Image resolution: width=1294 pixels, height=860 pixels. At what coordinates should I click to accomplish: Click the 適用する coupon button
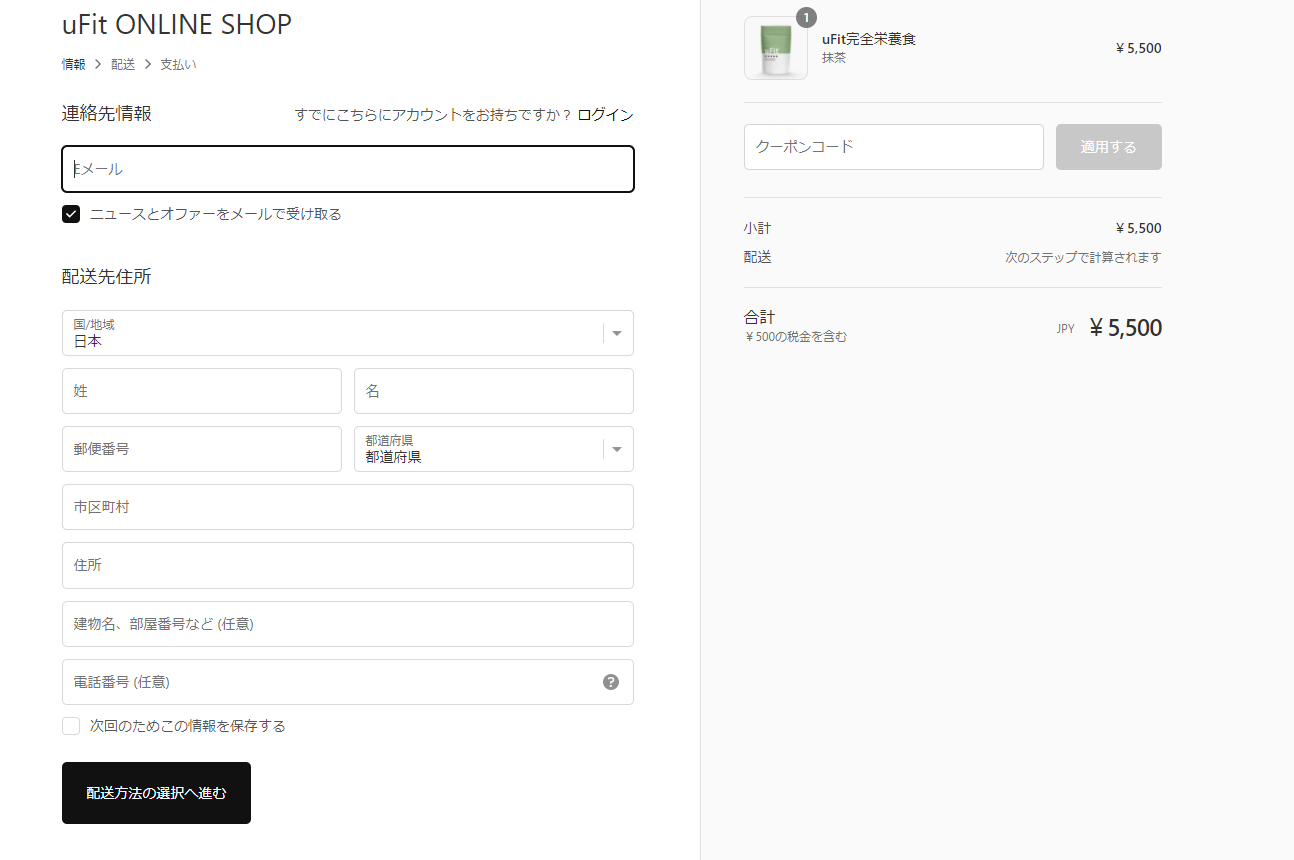pyautogui.click(x=1109, y=147)
